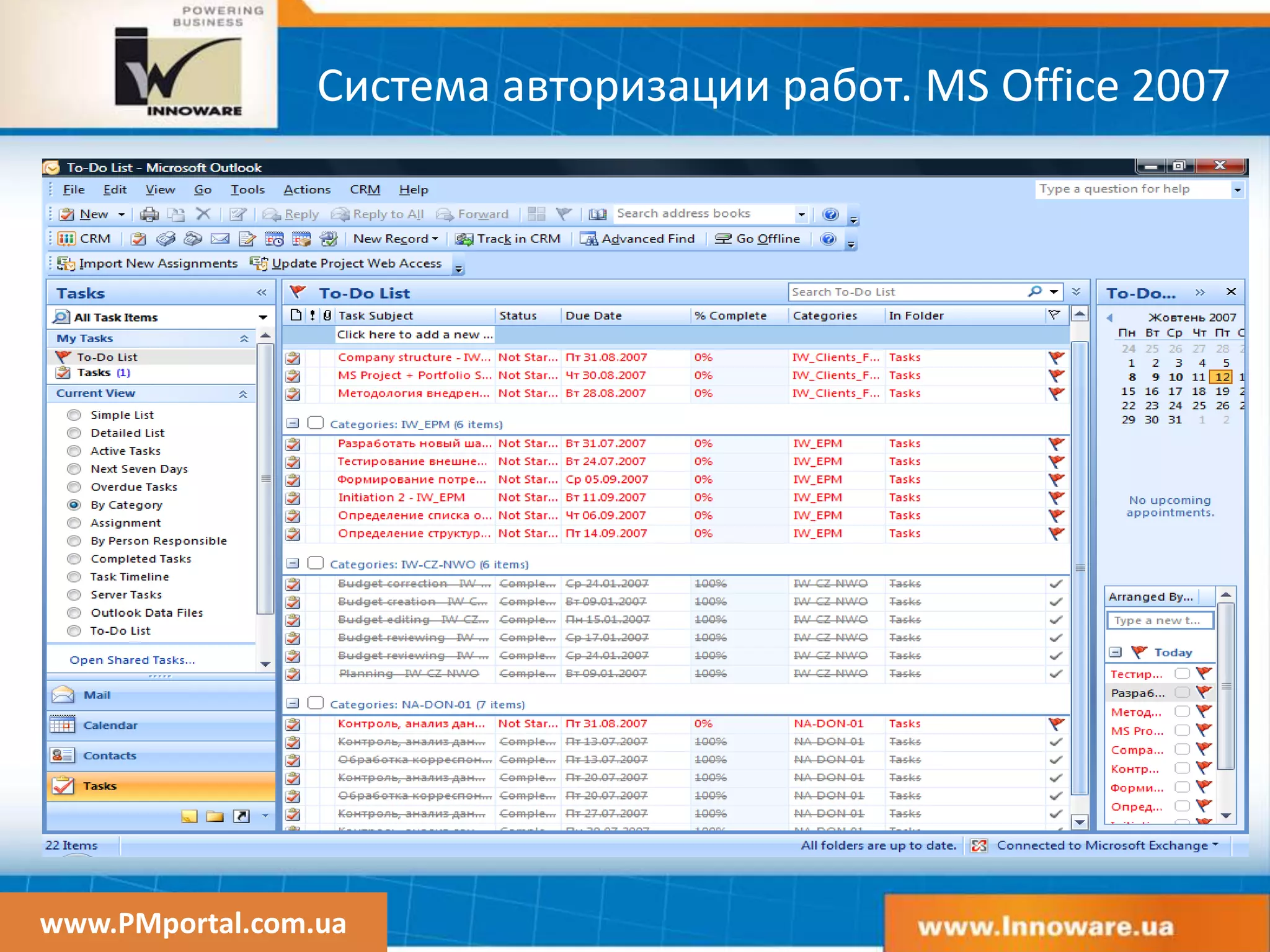Collapse the IW-CZ-NWO category group
This screenshot has width=1270, height=952.
[293, 564]
